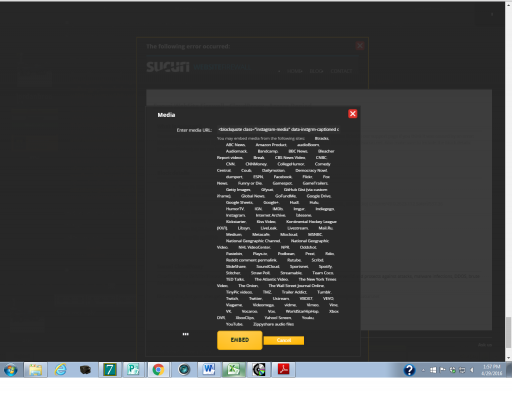Open Adobe Acrobat Reader from the taskbar
This screenshot has width=512, height=410.
[x=284, y=370]
